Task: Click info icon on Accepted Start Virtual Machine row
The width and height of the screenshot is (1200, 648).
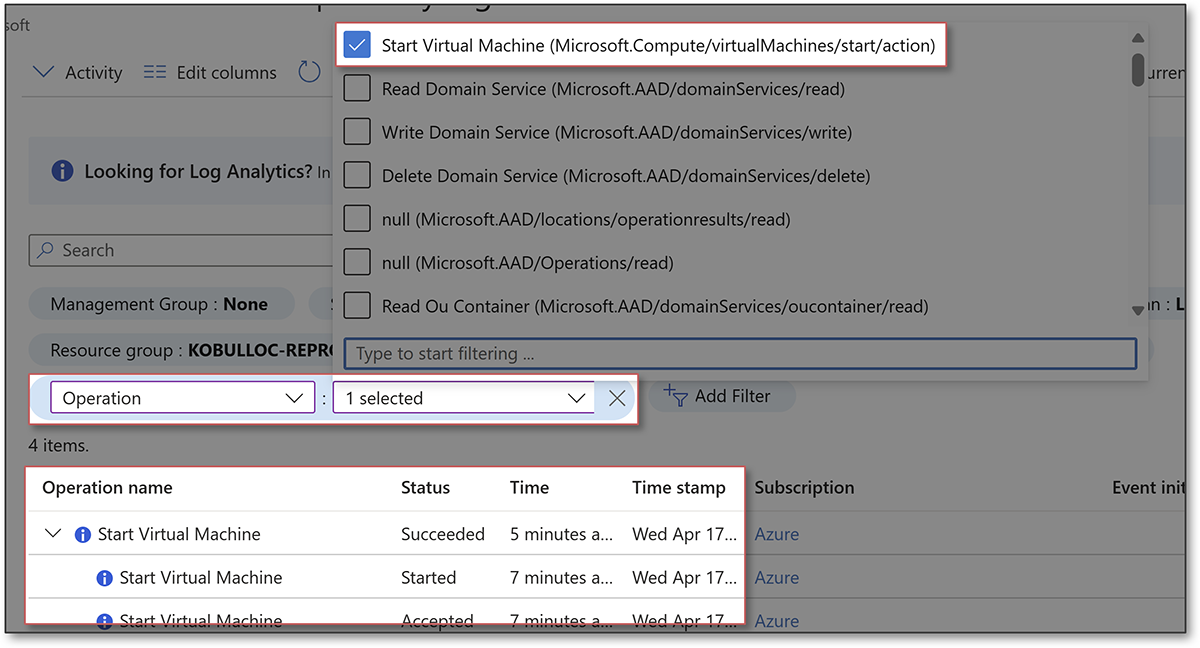Action: (x=104, y=621)
